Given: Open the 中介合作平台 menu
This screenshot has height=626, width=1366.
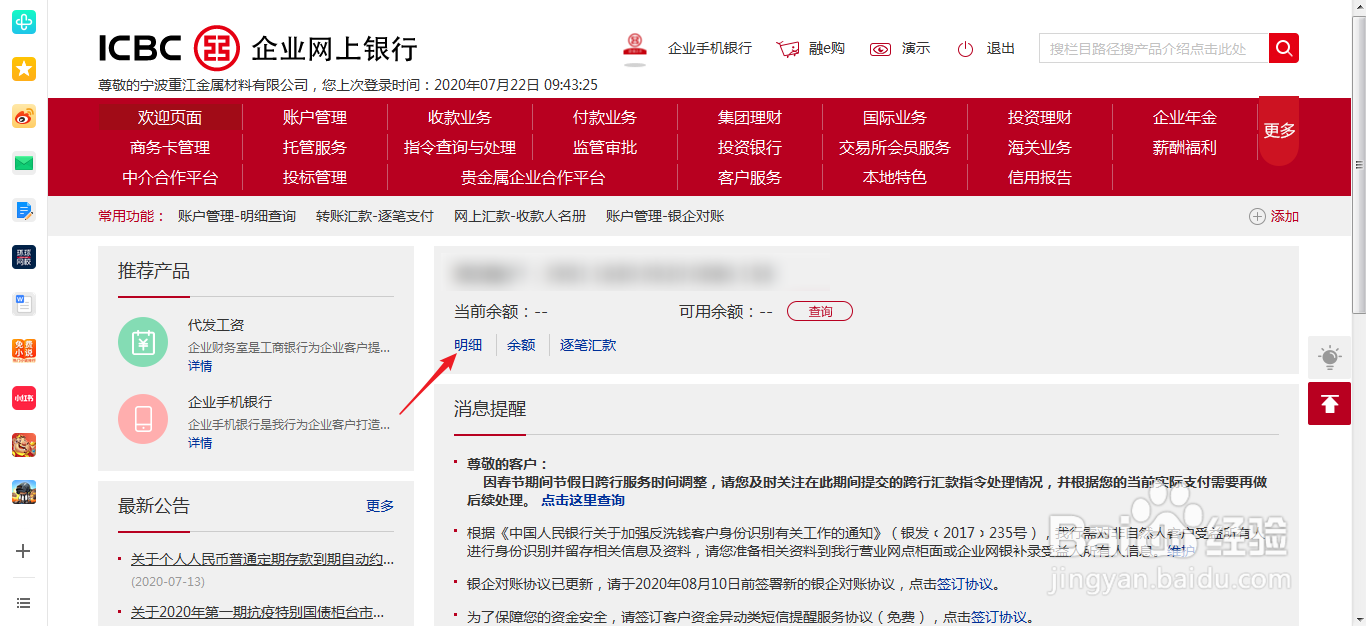Looking at the screenshot, I should [170, 177].
